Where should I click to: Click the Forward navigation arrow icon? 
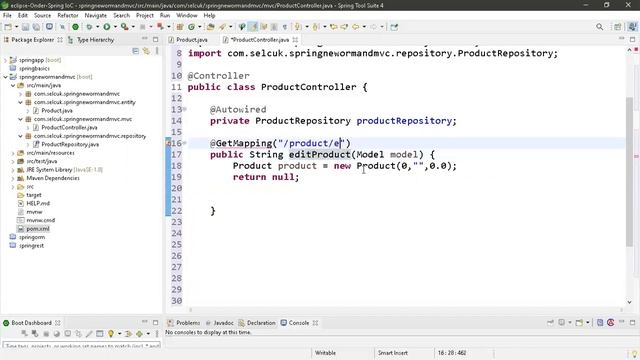373,27
